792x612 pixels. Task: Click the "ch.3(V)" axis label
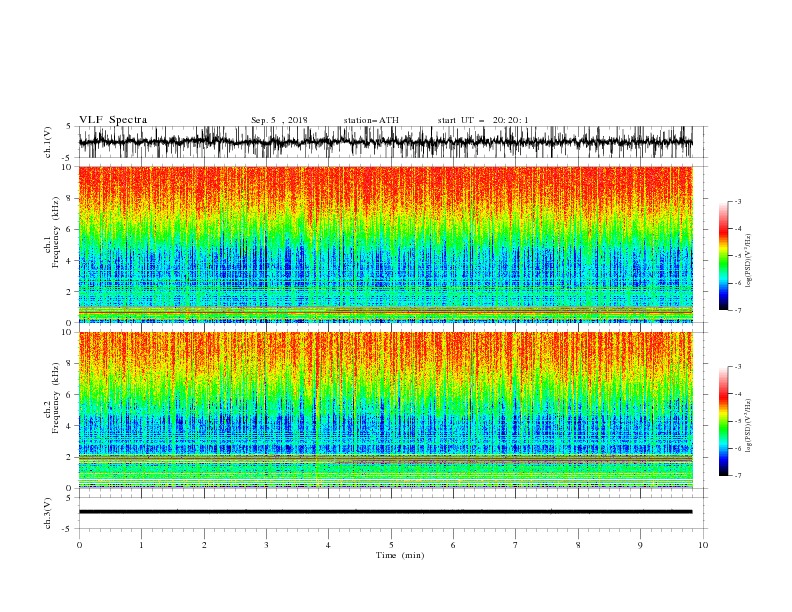click(48, 513)
